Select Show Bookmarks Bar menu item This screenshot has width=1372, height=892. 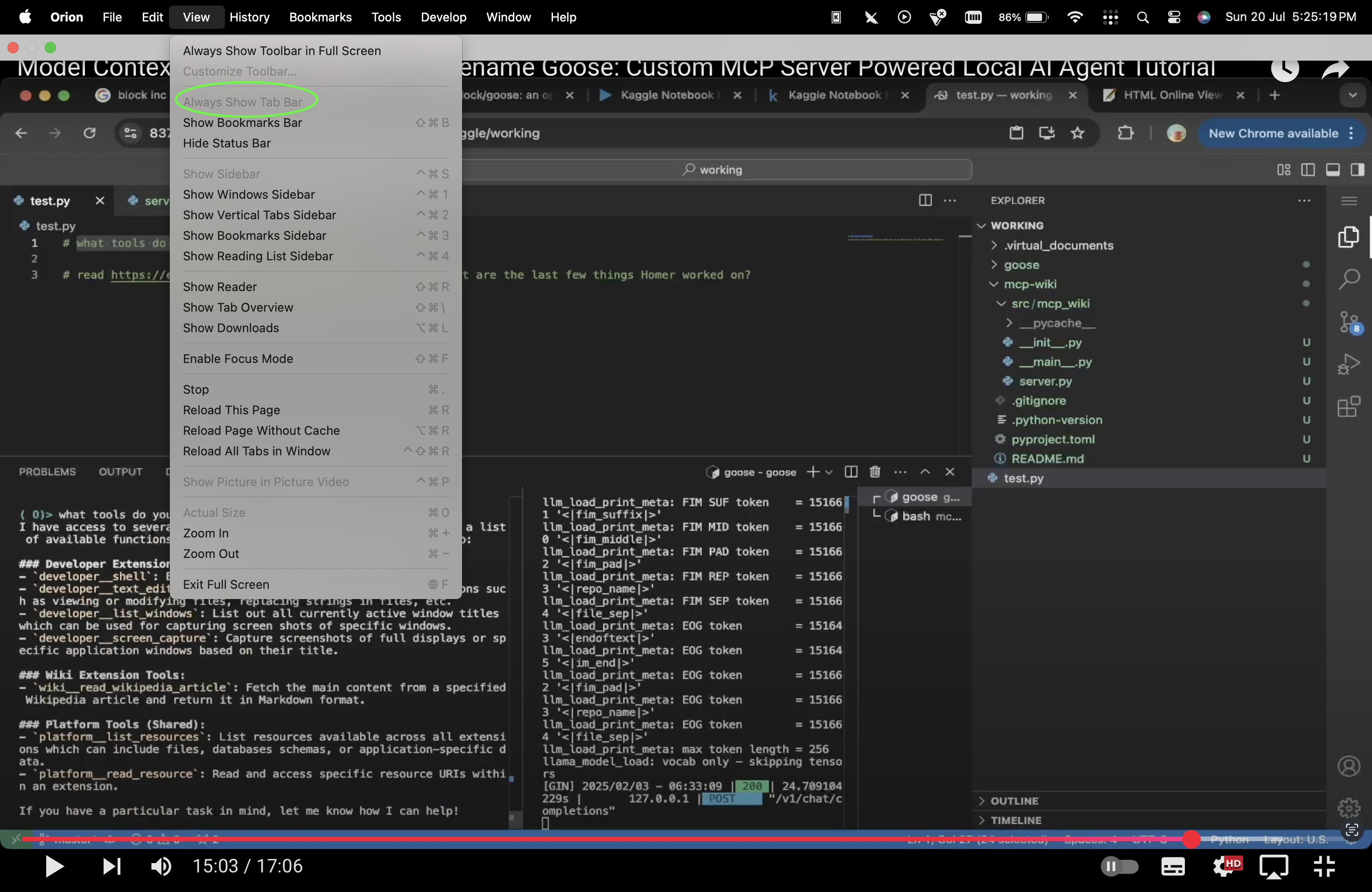pos(242,123)
